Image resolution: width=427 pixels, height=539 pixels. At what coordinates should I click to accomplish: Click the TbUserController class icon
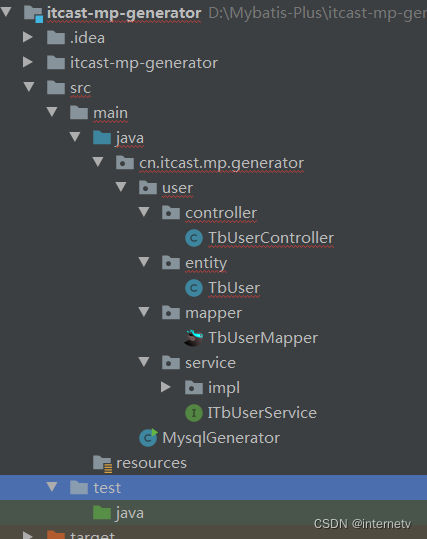pos(194,238)
